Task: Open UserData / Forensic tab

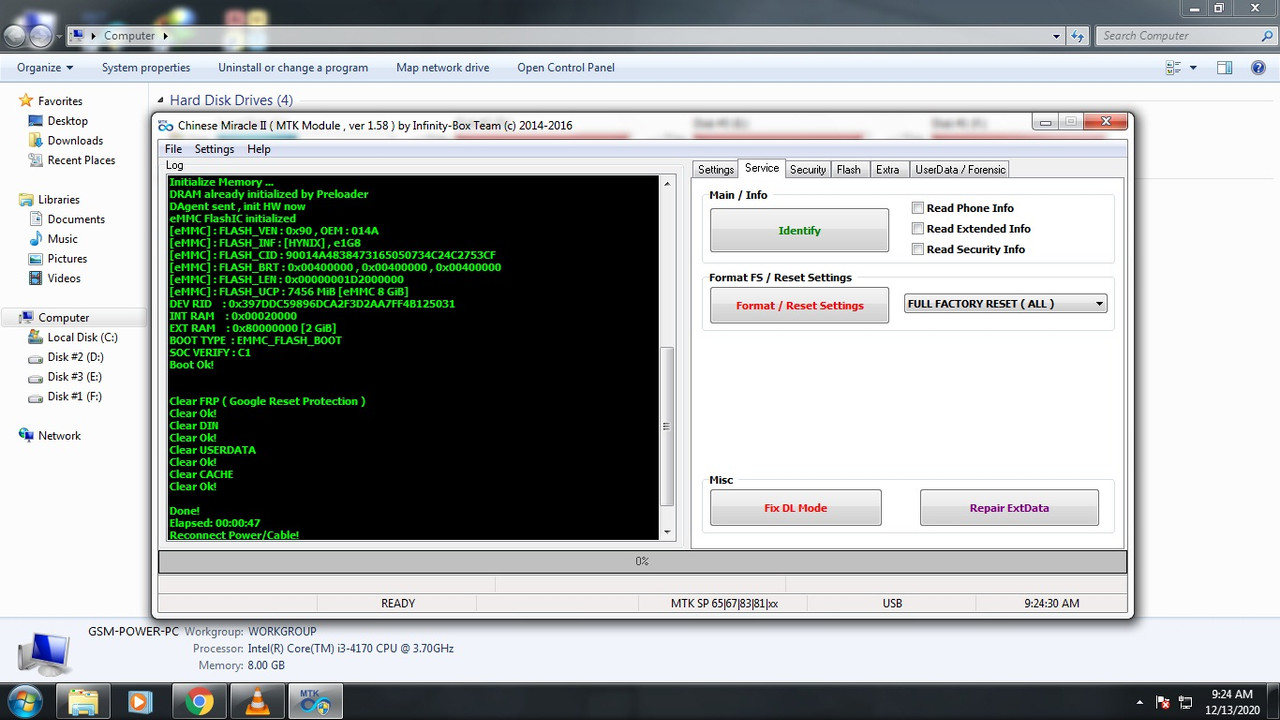Action: click(x=960, y=170)
